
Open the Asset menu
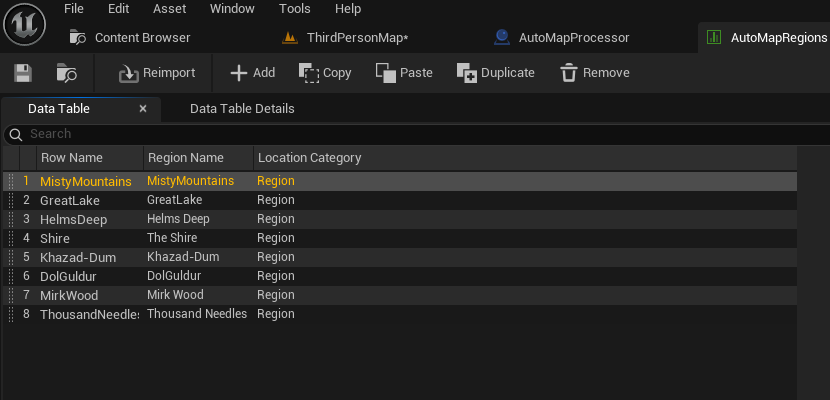[x=169, y=9]
